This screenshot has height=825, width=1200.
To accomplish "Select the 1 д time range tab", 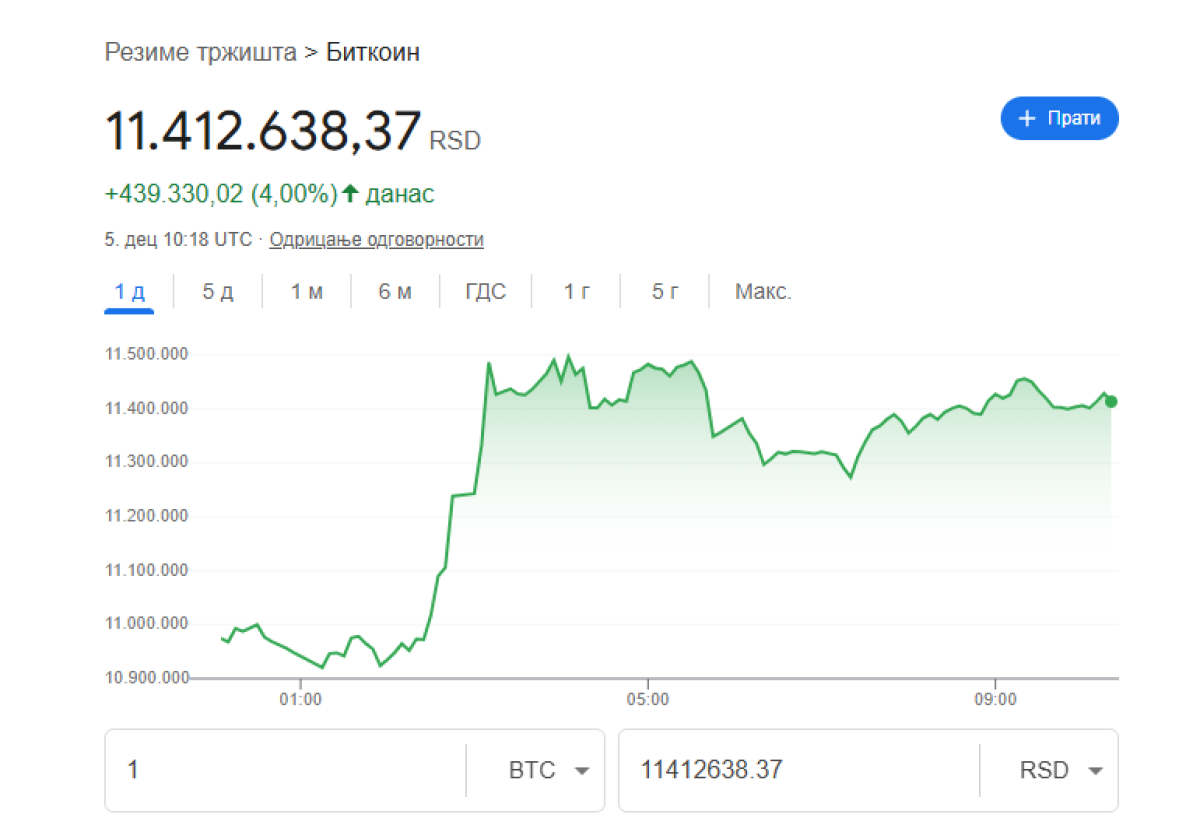I will [x=130, y=292].
